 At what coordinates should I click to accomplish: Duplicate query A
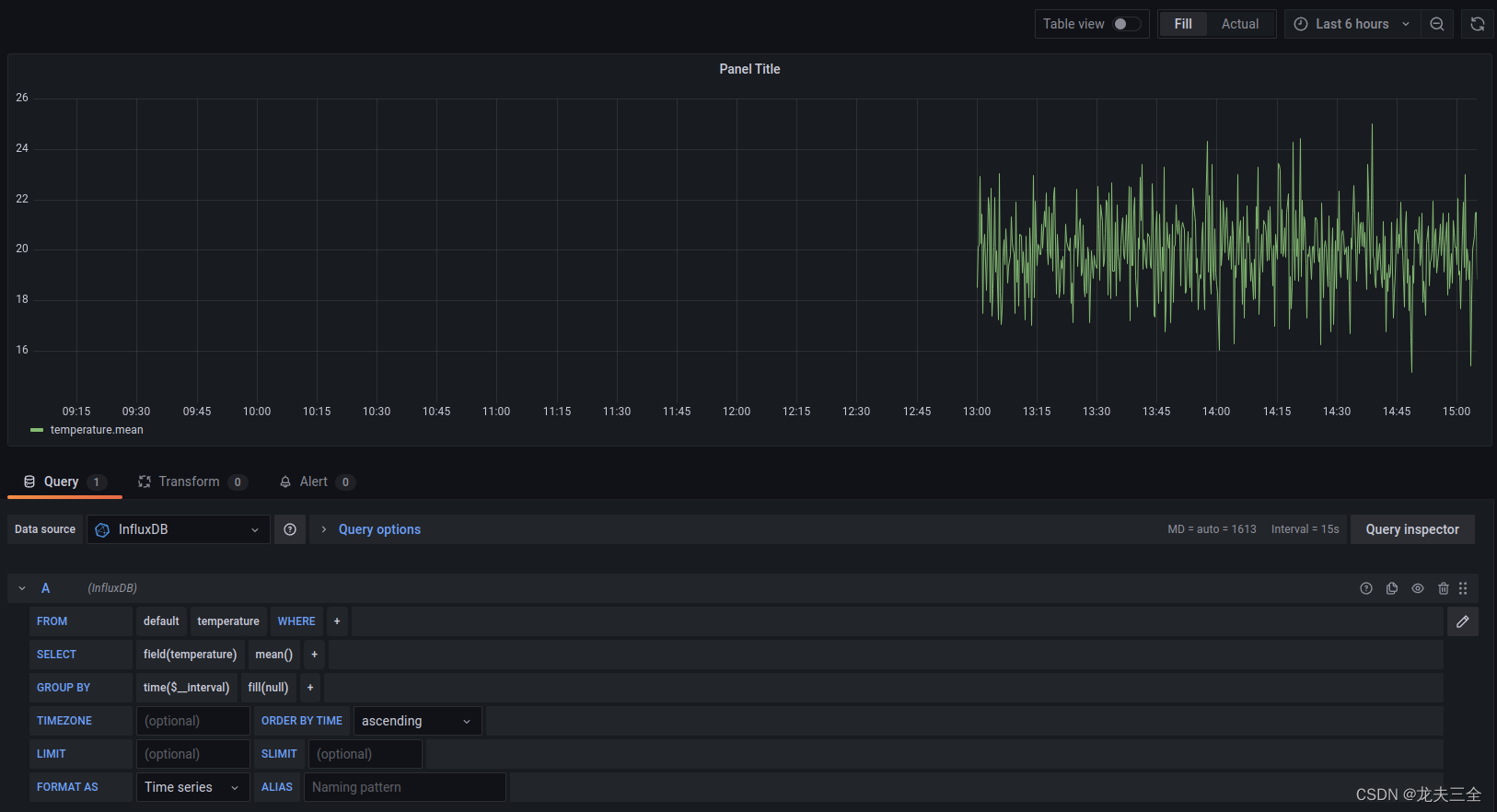tap(1392, 588)
